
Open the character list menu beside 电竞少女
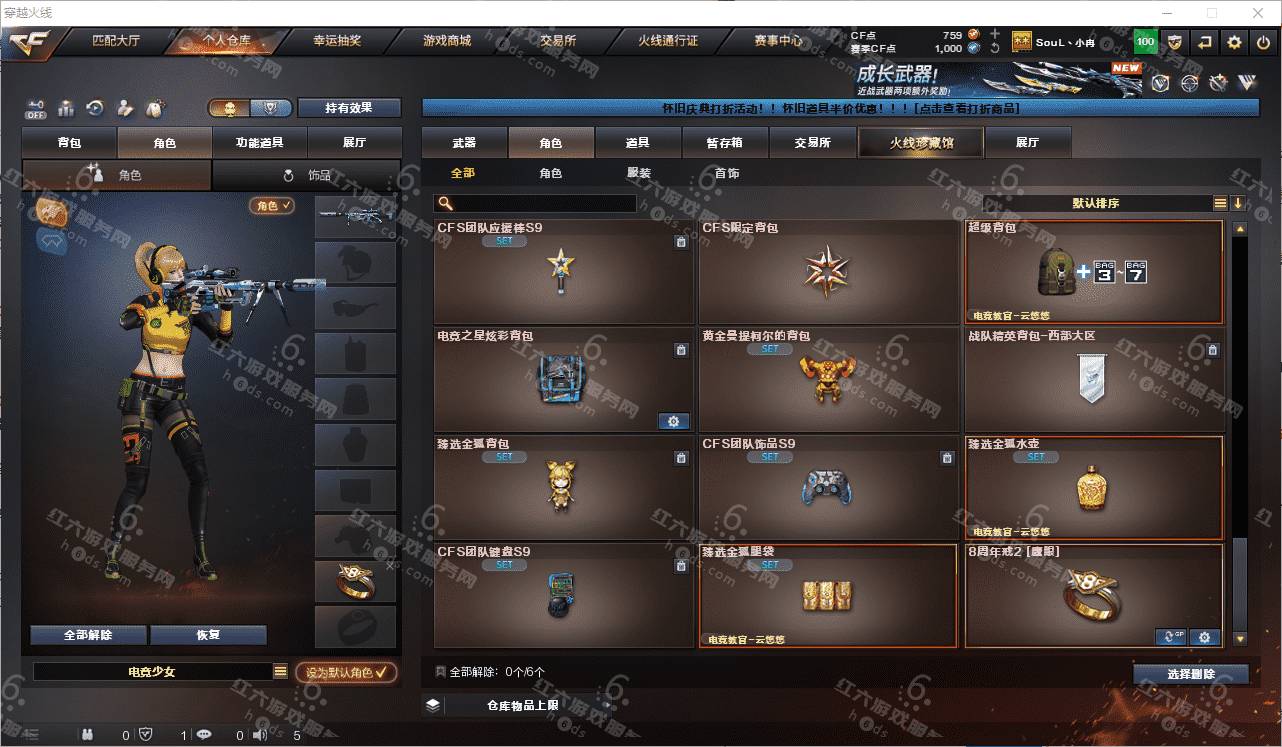[280, 672]
